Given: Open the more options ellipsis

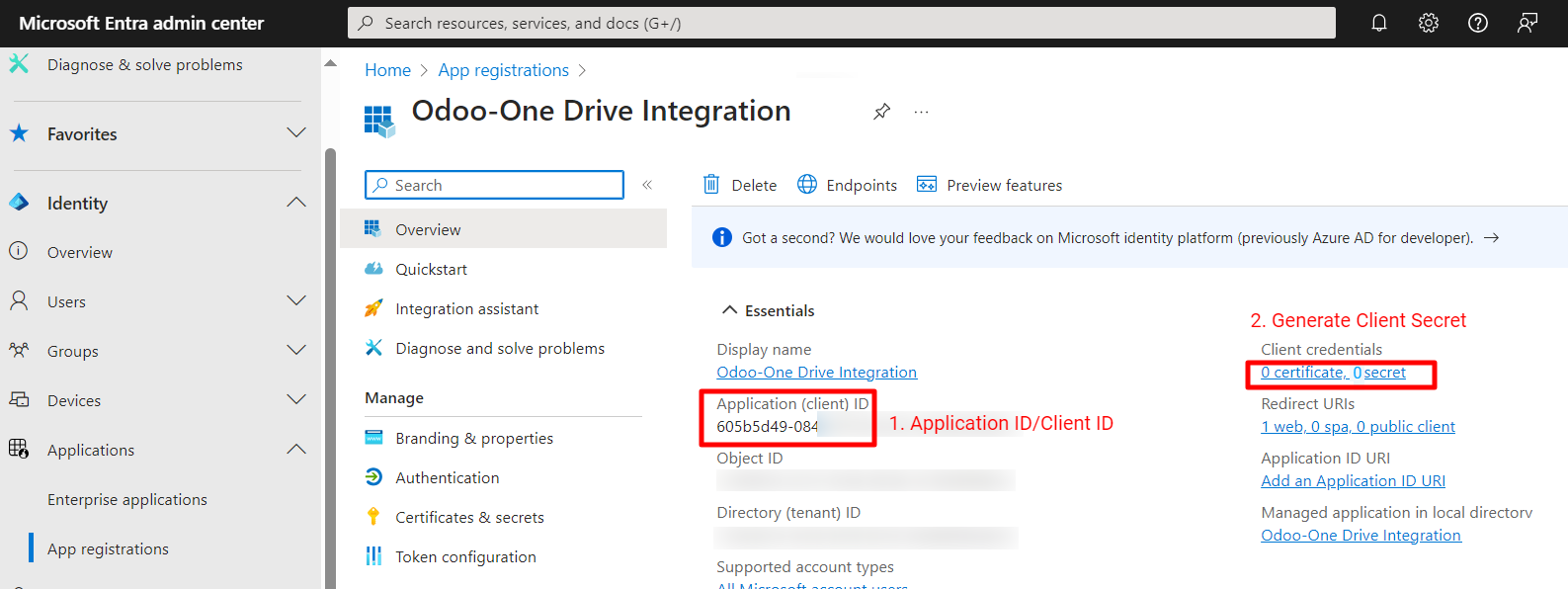Looking at the screenshot, I should point(921,112).
